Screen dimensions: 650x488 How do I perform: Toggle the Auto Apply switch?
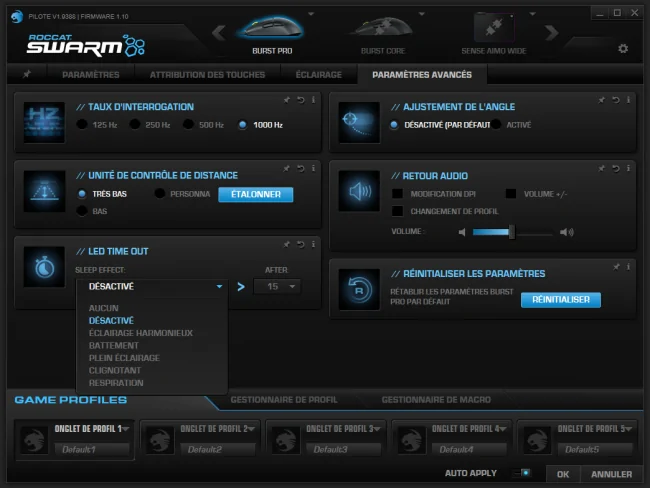(x=521, y=473)
